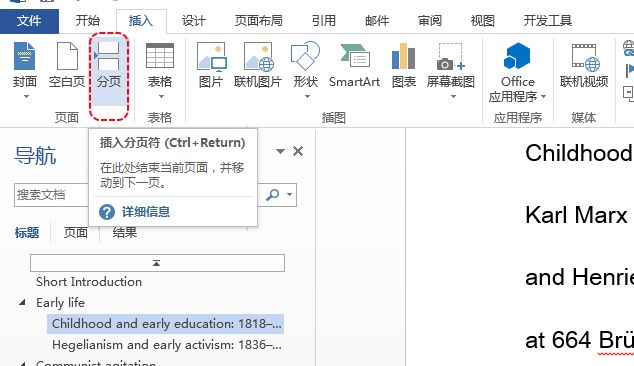Insert a cover page (封面)

(25, 70)
